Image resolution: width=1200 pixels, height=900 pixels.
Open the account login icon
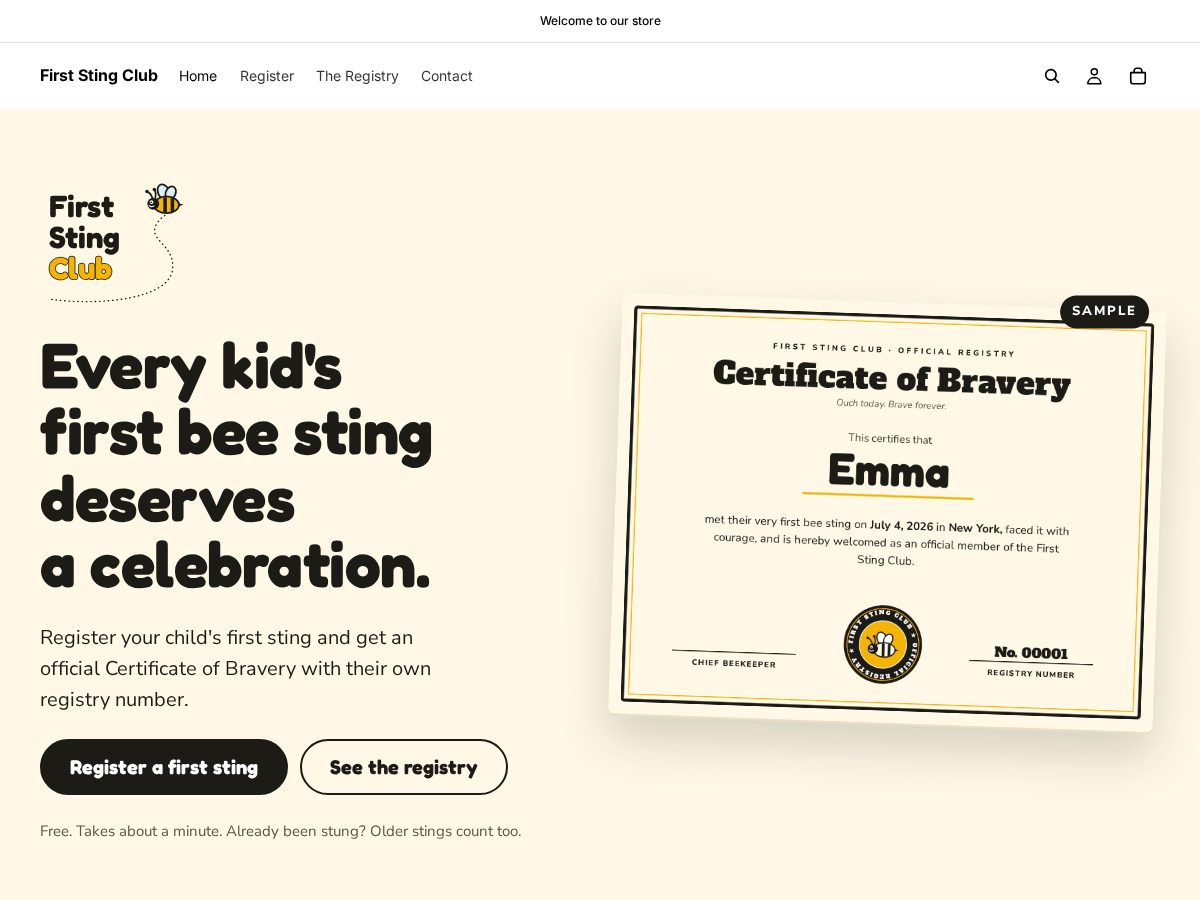(x=1095, y=76)
